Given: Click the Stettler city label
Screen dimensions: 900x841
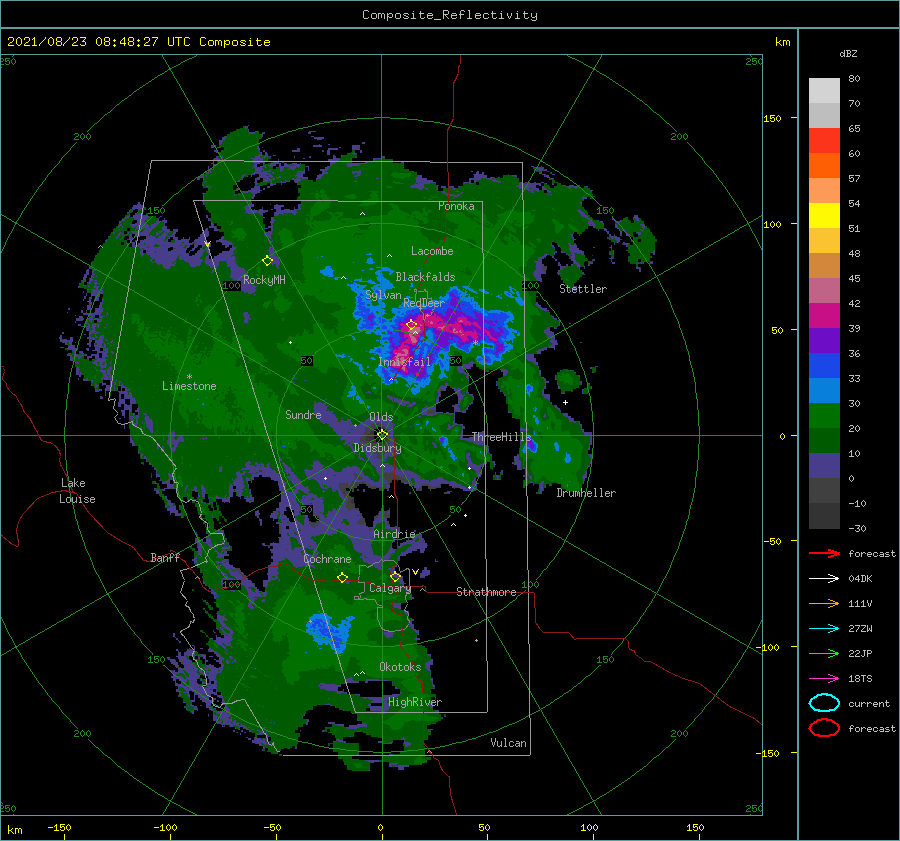Looking at the screenshot, I should tap(583, 289).
